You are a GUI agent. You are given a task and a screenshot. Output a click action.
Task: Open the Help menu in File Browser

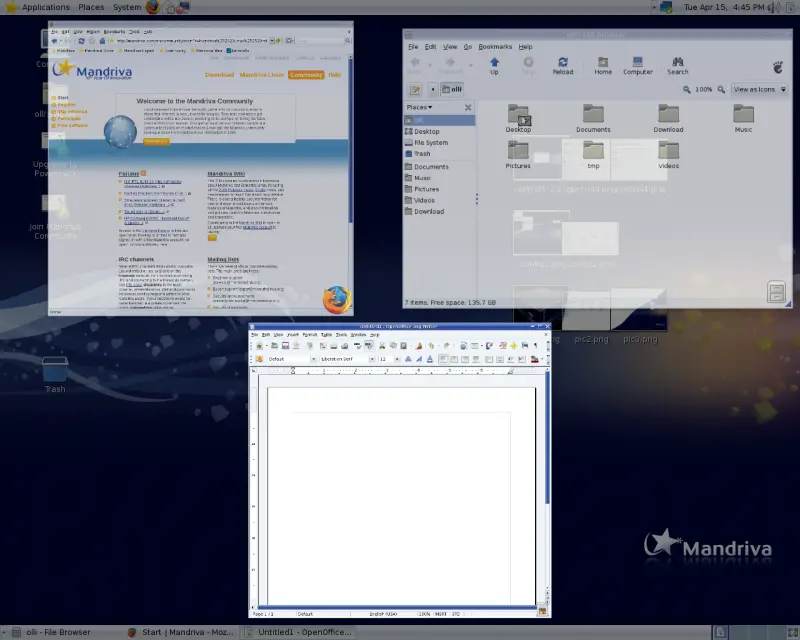pos(526,47)
